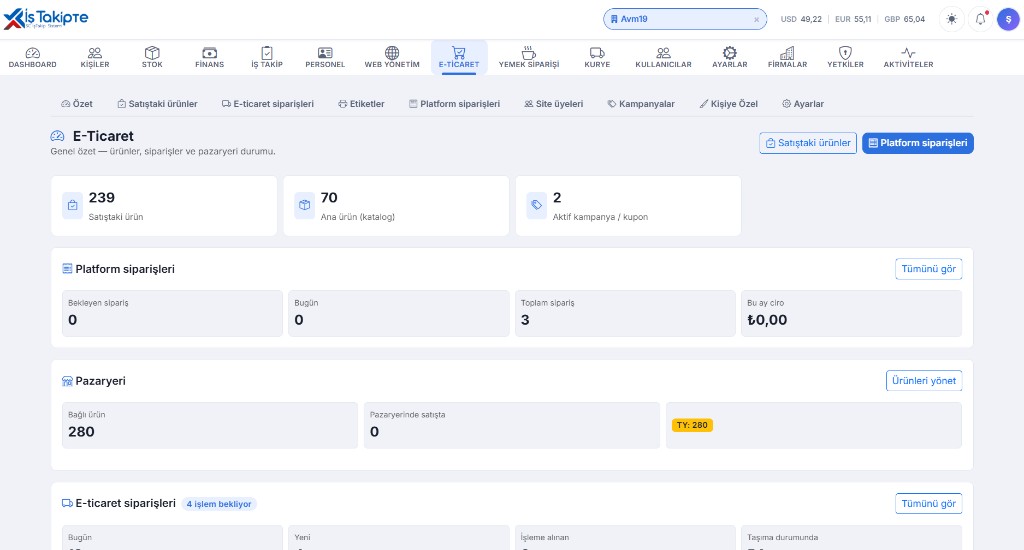Click the blue Platform siparişleri button
The image size is (1024, 550).
tap(918, 143)
